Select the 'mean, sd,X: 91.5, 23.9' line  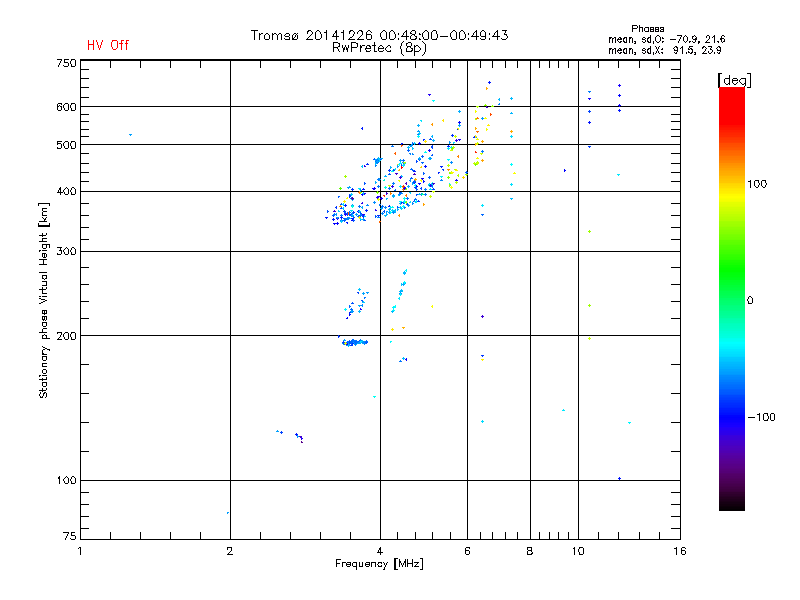point(664,50)
